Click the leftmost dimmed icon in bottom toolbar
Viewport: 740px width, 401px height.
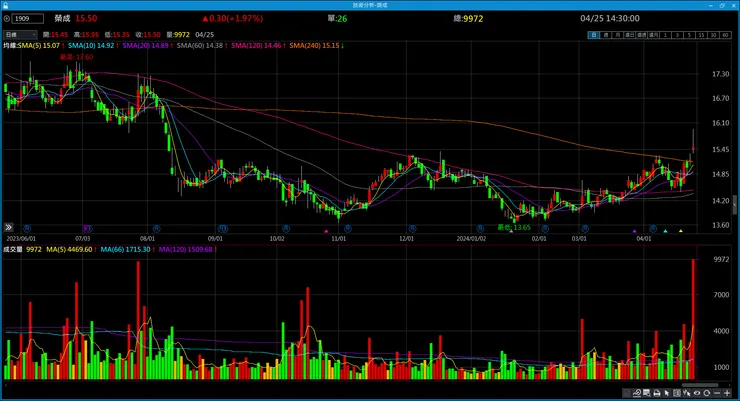(627, 393)
